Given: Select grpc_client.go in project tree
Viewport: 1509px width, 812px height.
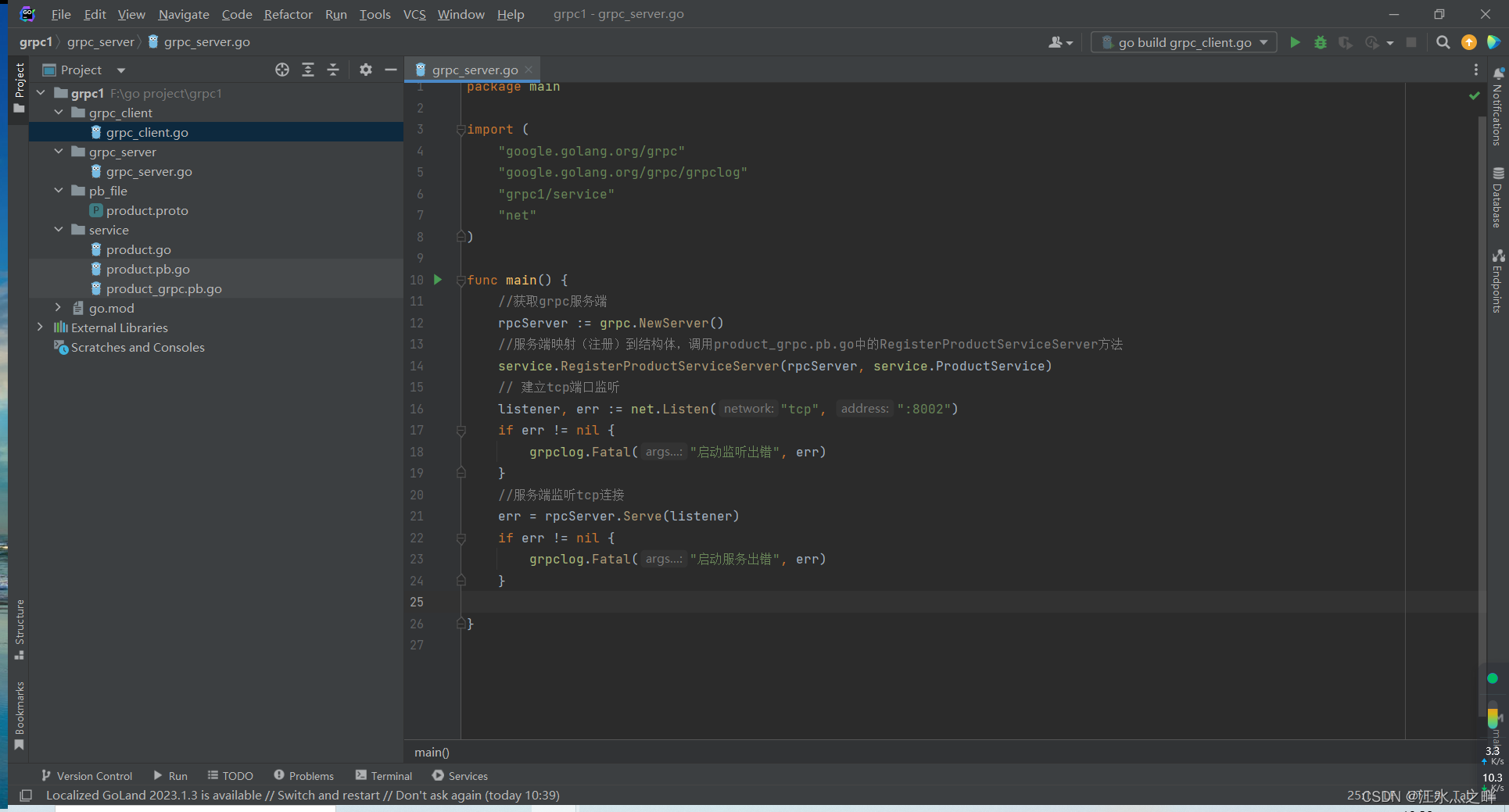Looking at the screenshot, I should tap(147, 132).
